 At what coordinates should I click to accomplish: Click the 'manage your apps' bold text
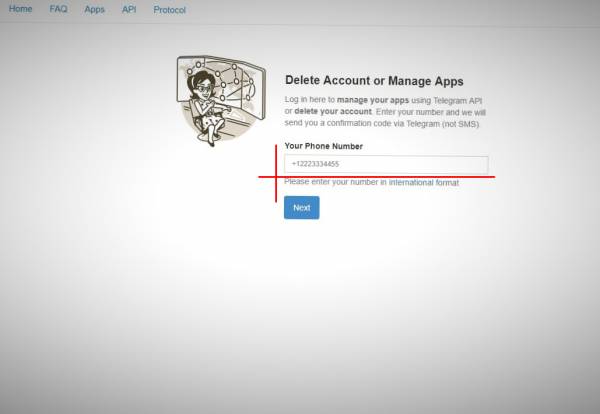click(373, 100)
